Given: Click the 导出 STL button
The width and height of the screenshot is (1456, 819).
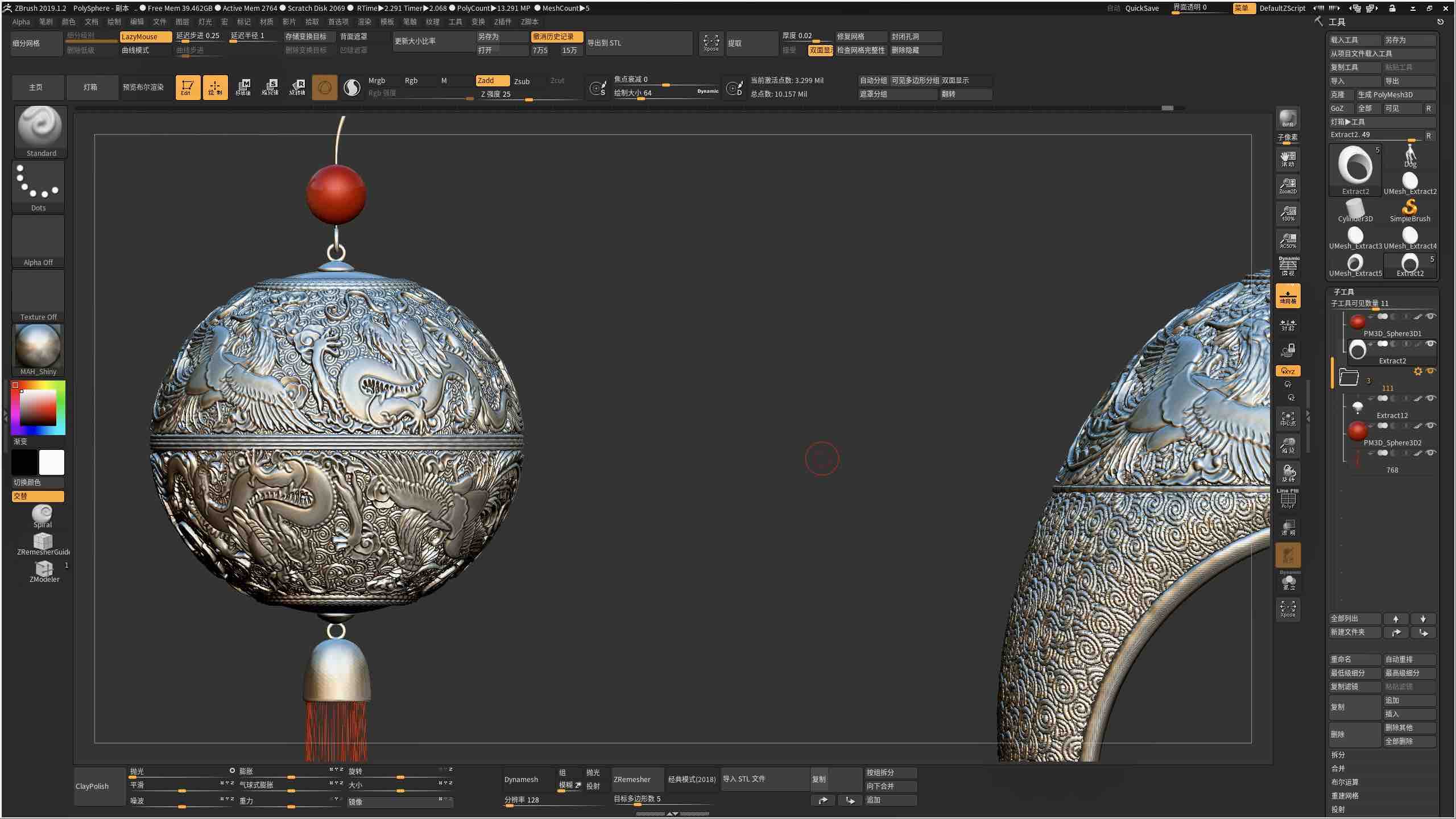Looking at the screenshot, I should tap(605, 43).
